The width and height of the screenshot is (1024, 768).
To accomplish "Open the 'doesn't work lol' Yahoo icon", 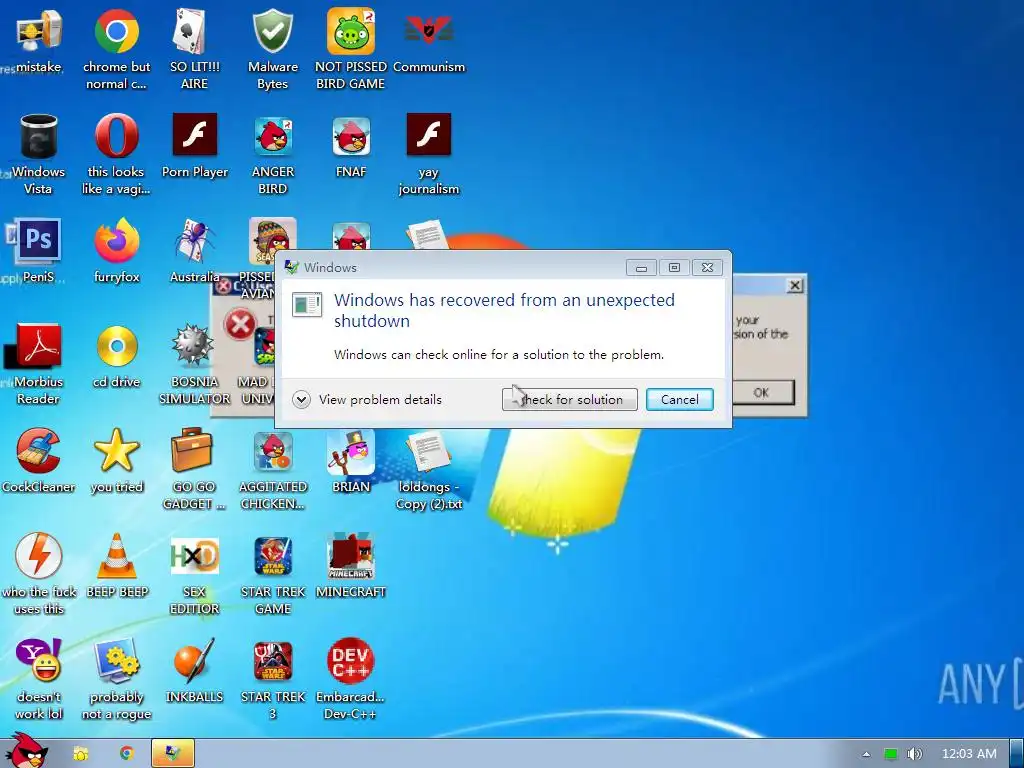I will (x=39, y=660).
